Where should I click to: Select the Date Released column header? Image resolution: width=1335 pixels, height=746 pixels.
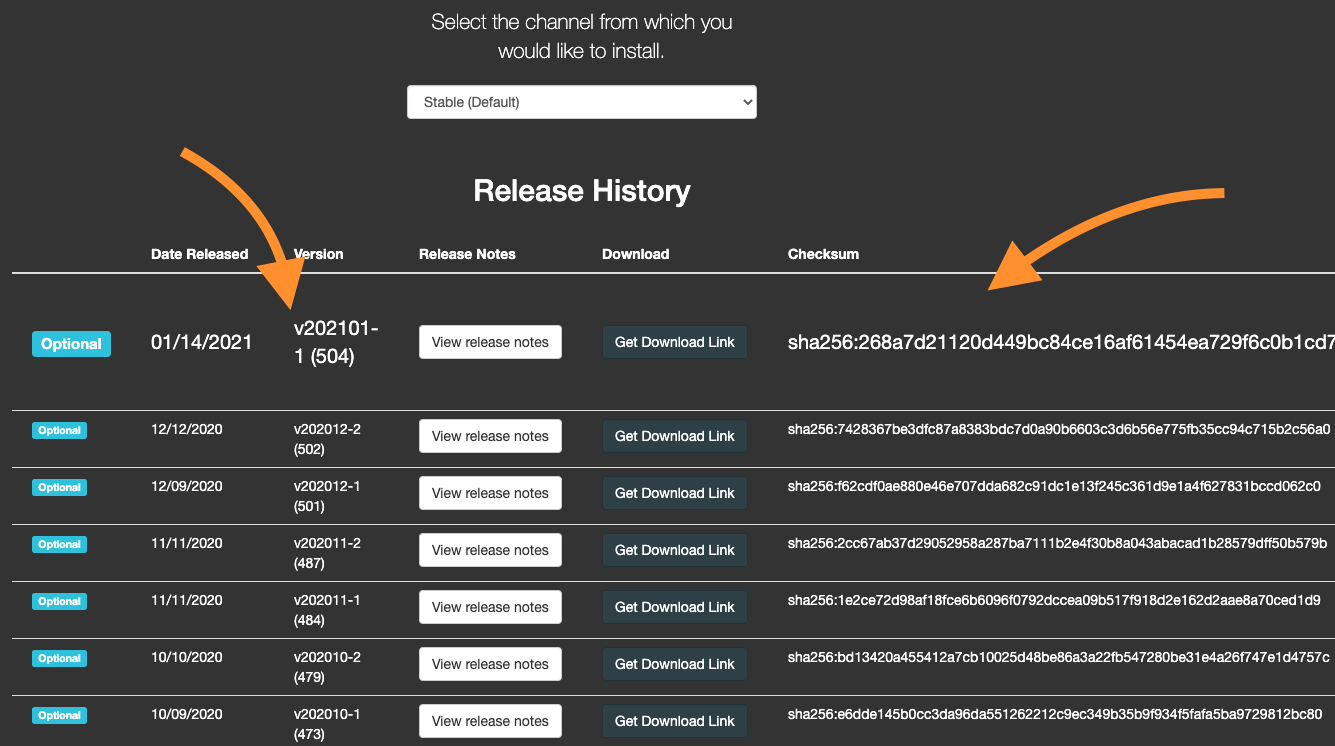coord(199,254)
